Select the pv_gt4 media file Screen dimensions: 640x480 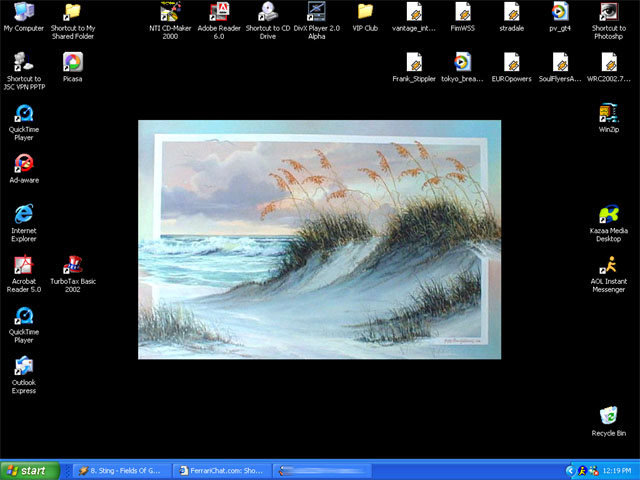click(560, 17)
